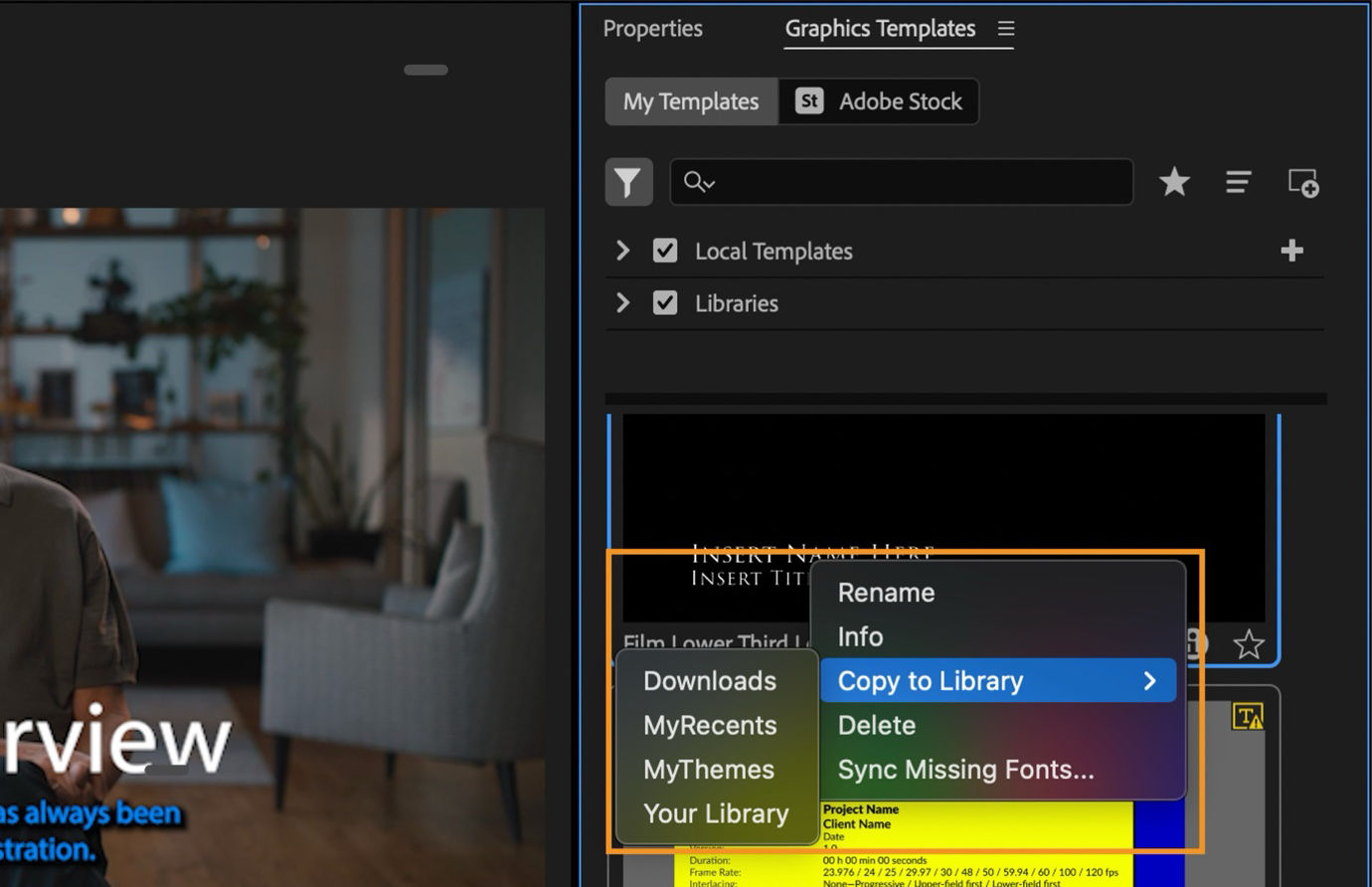
Task: Expand the Local Templates section
Action: tap(622, 251)
